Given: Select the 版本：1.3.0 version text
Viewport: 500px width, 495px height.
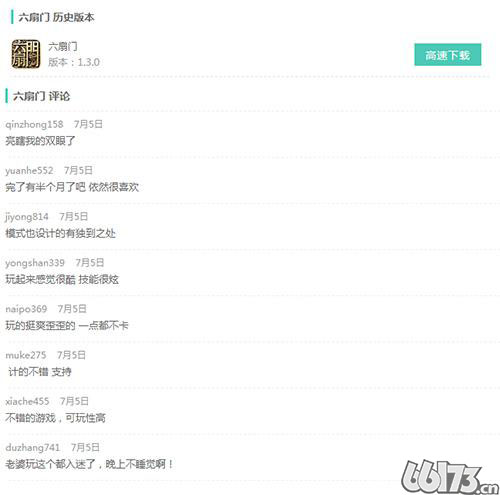Looking at the screenshot, I should (x=74, y=62).
